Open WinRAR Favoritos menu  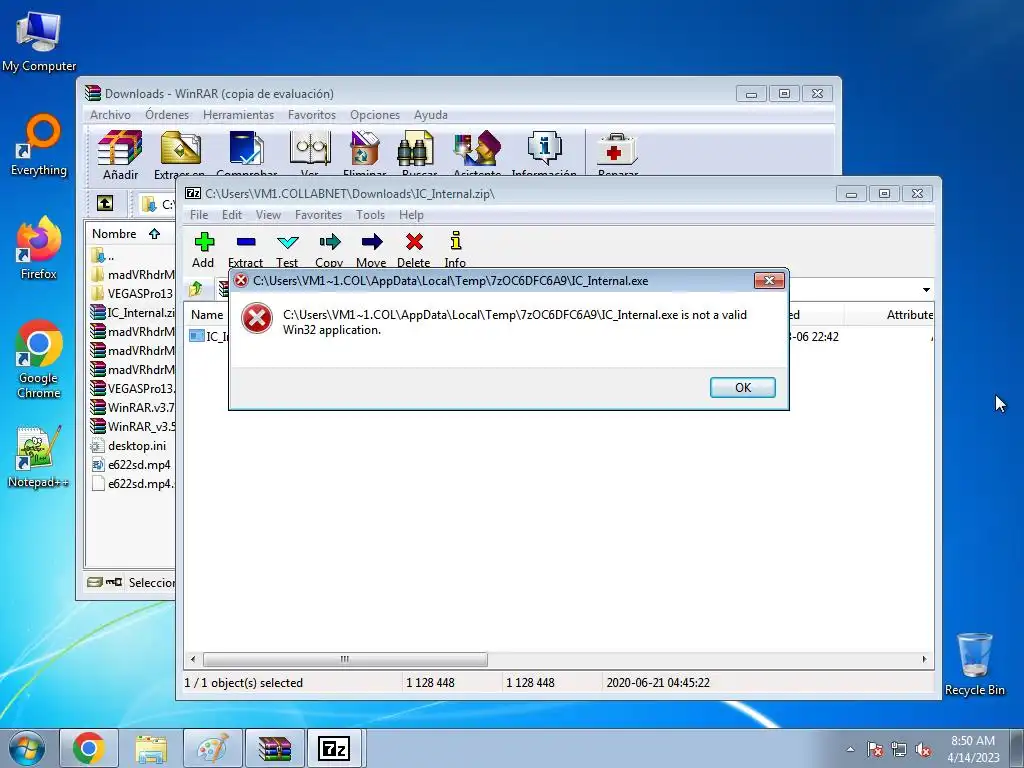point(312,115)
